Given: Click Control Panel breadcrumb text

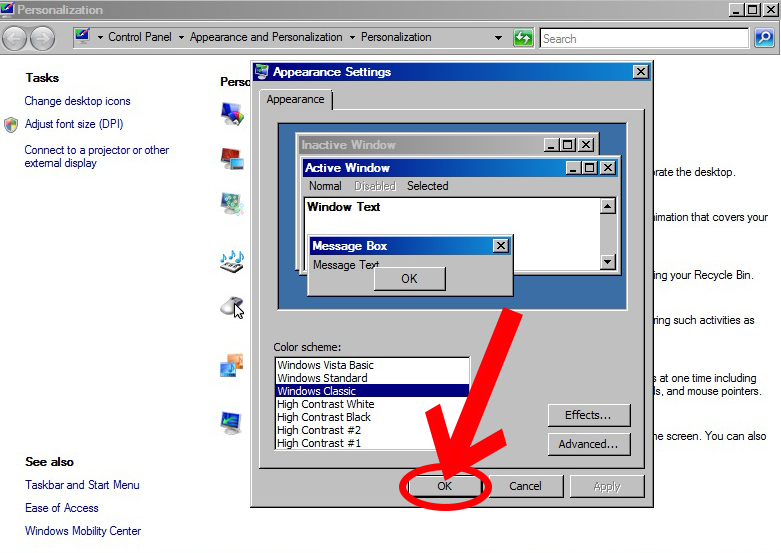Looking at the screenshot, I should (x=140, y=37).
